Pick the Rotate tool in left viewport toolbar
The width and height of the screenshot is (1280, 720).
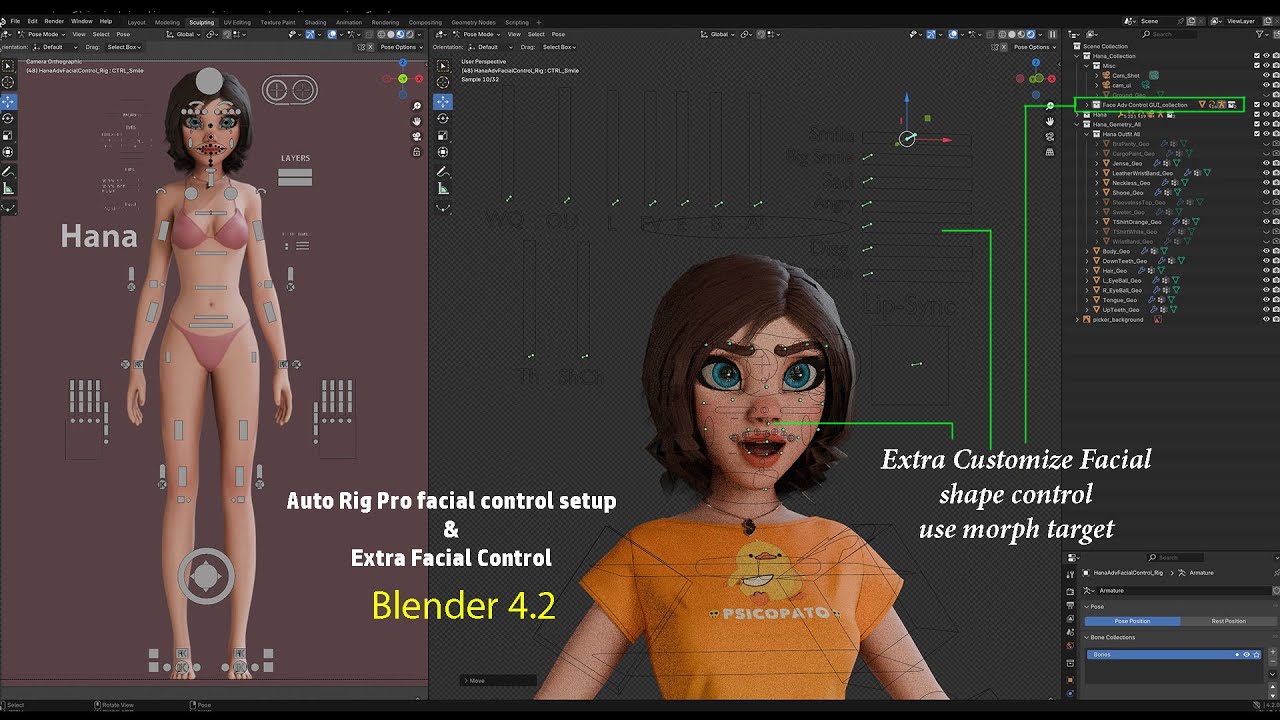click(x=8, y=118)
